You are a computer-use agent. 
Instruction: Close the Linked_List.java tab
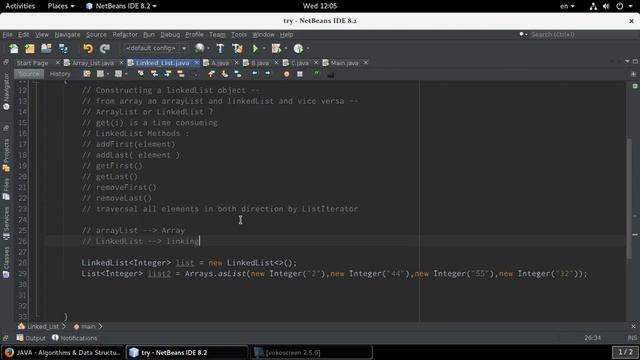[x=197, y=62]
